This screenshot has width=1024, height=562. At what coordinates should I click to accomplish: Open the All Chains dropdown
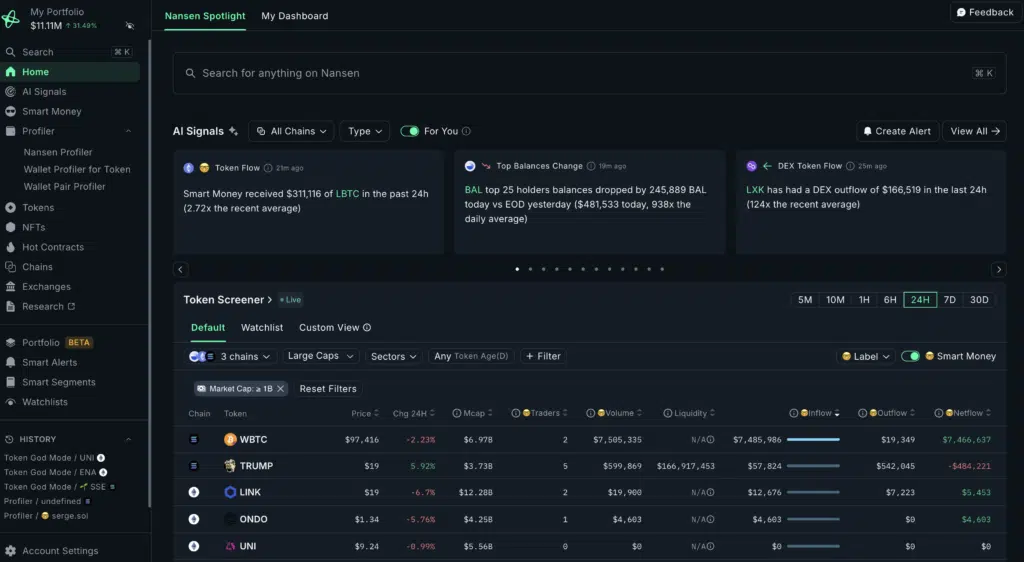click(x=291, y=131)
